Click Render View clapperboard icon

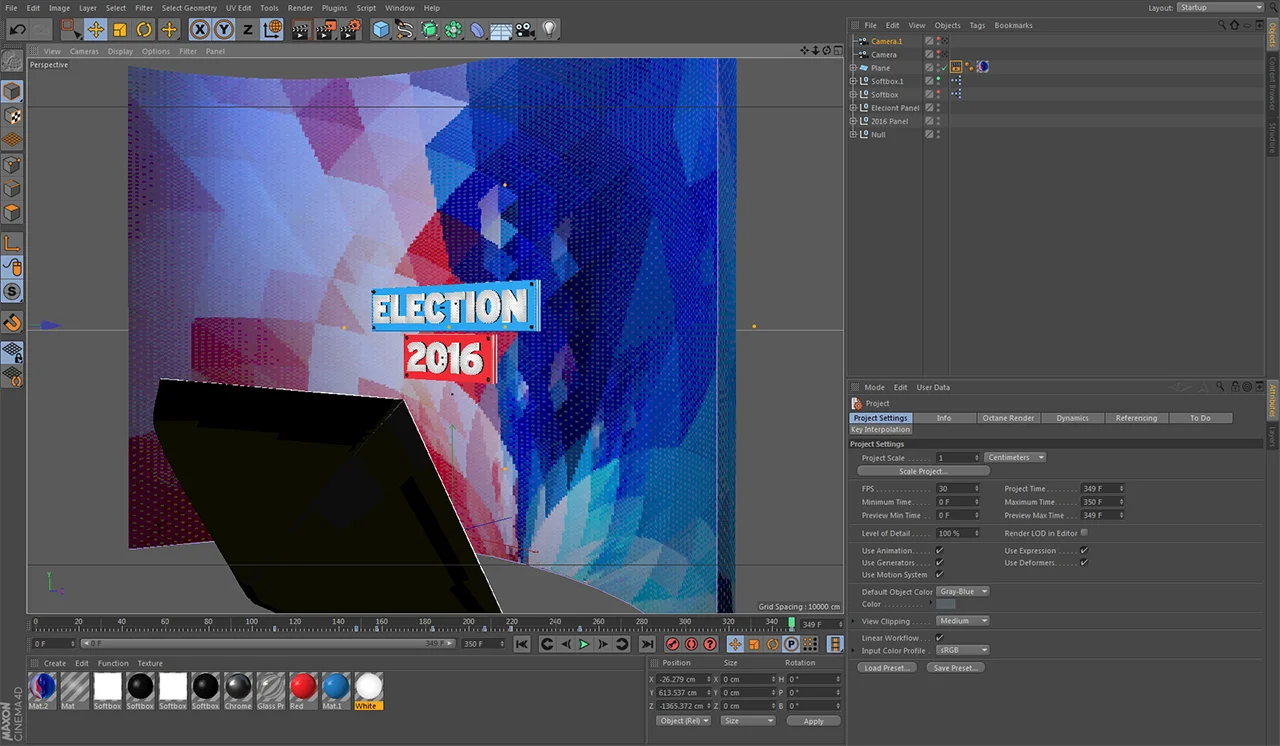301,30
